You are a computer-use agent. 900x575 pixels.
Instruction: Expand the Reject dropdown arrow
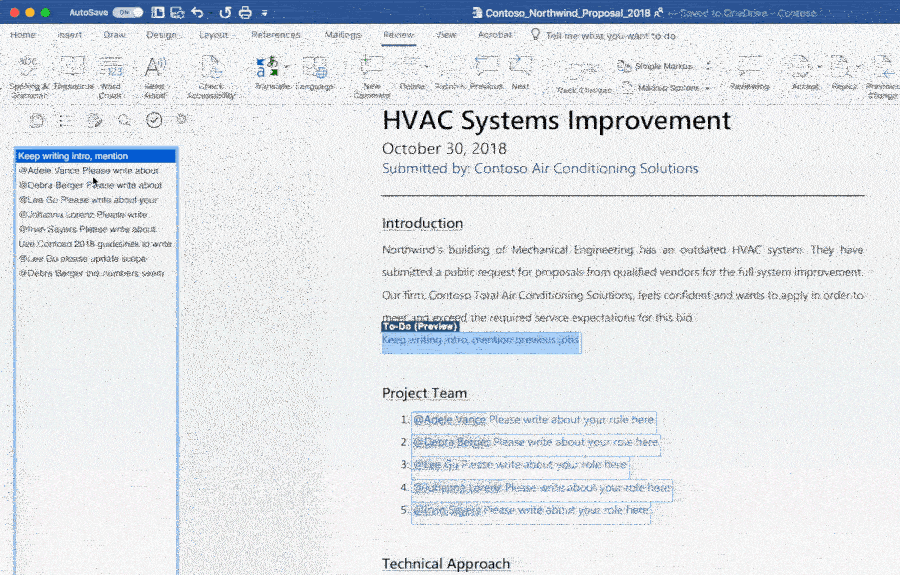pos(859,67)
